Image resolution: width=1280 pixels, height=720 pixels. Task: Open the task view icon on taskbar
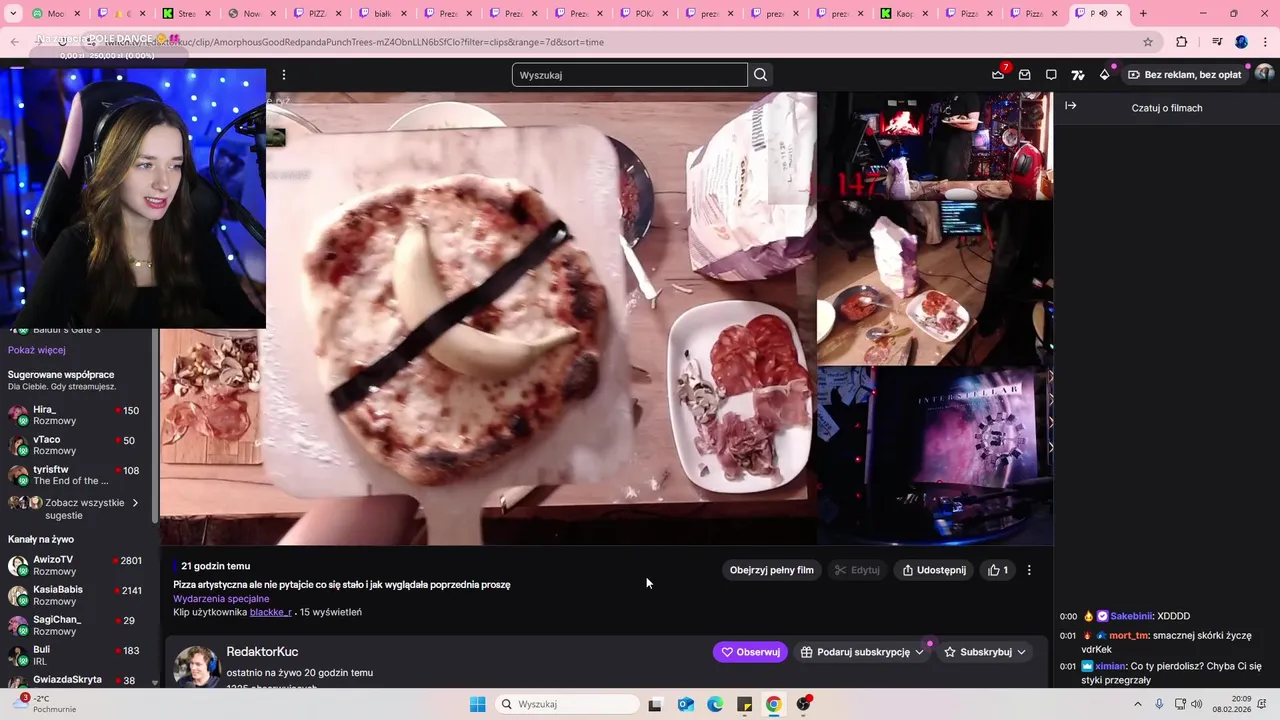pyautogui.click(x=655, y=704)
